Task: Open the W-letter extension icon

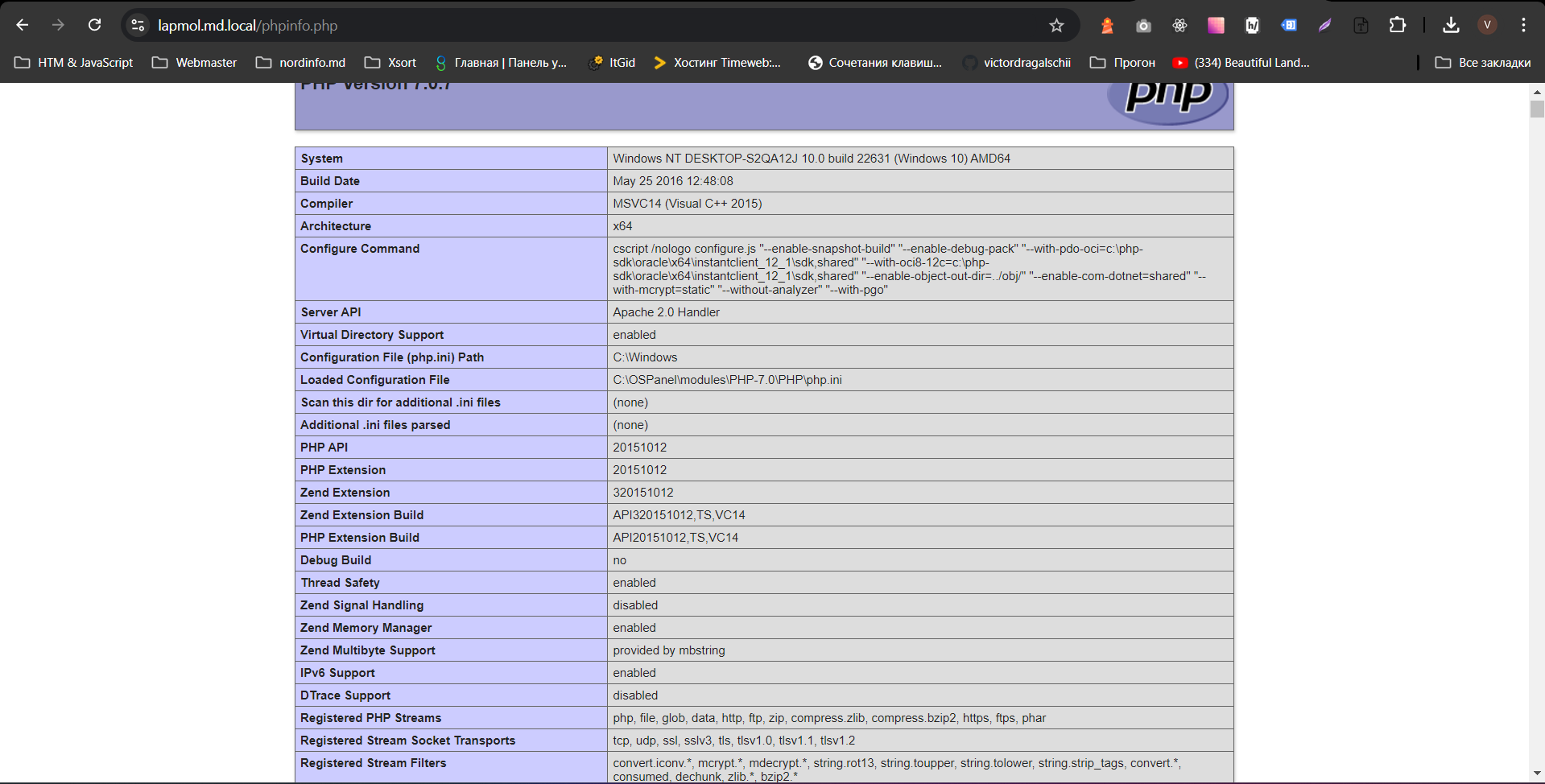Action: pyautogui.click(x=1252, y=25)
